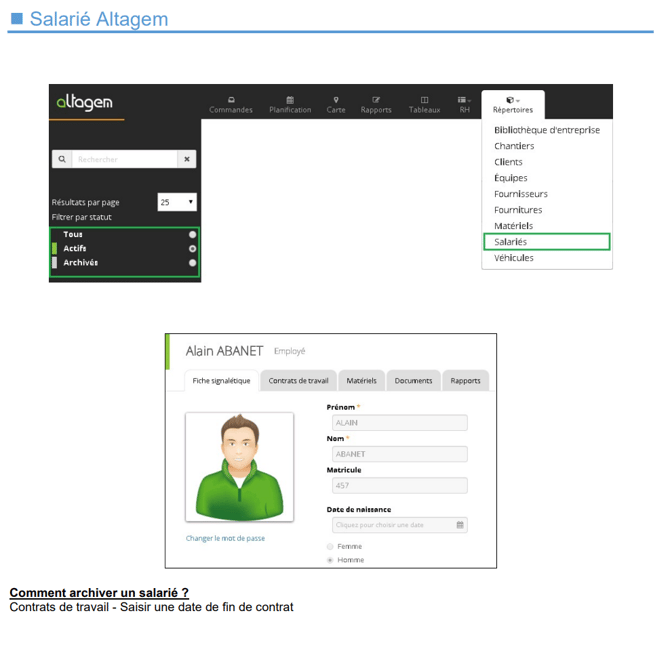Click the search magnifier icon
This screenshot has width=670, height=645.
pos(62,159)
